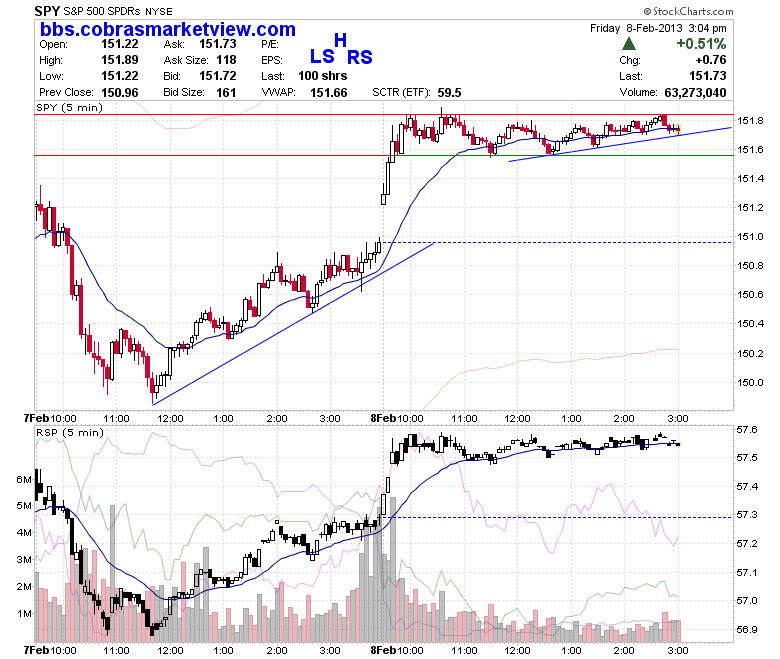Click the blue LS annotation
Viewport: 780px width, 659px height.
coord(322,56)
